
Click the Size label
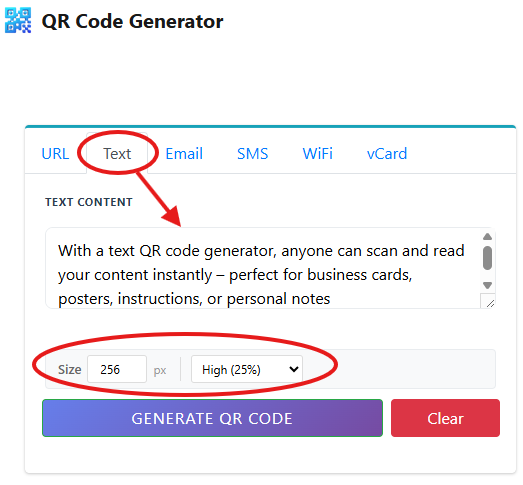click(69, 370)
